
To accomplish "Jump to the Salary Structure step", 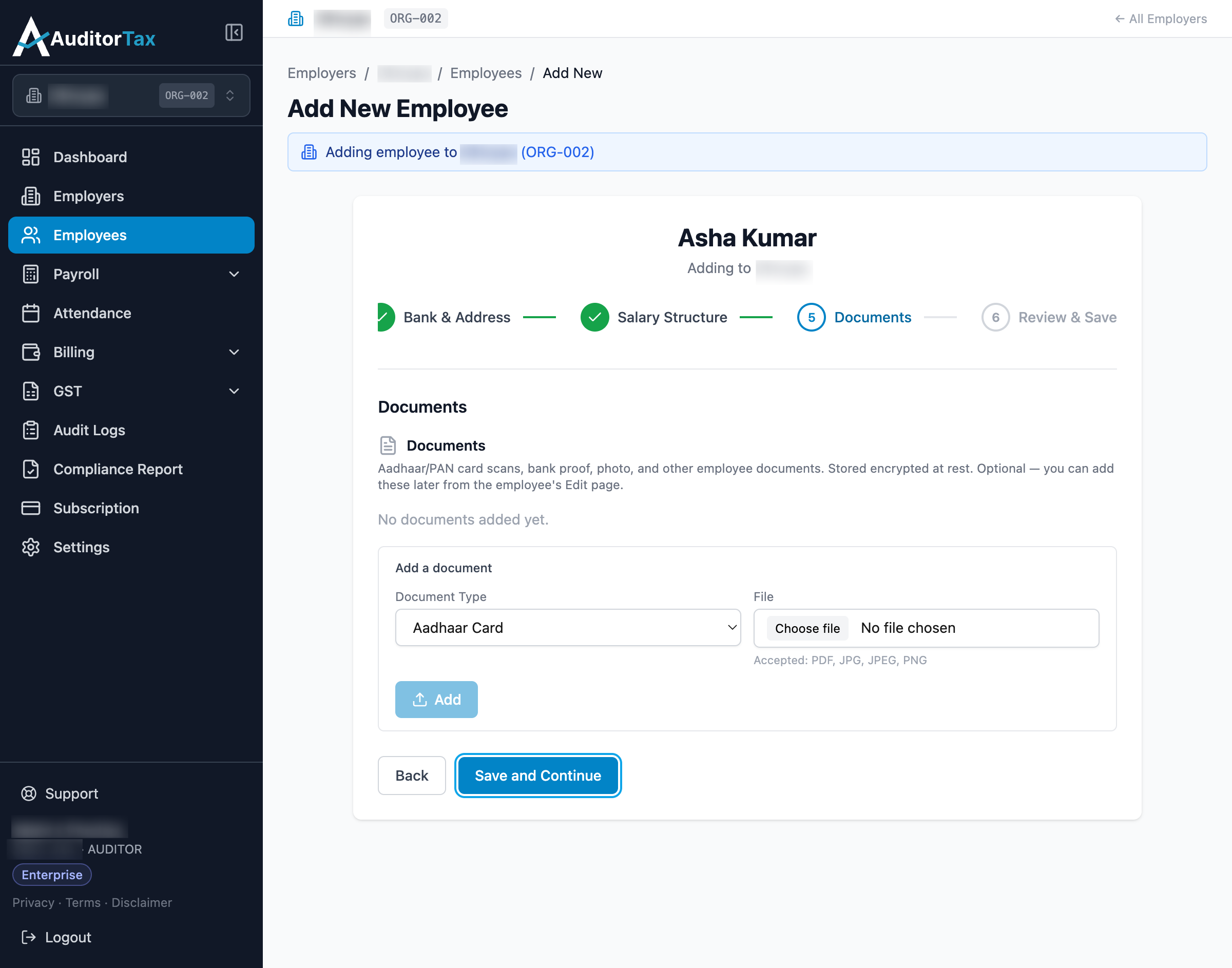I will tap(654, 317).
